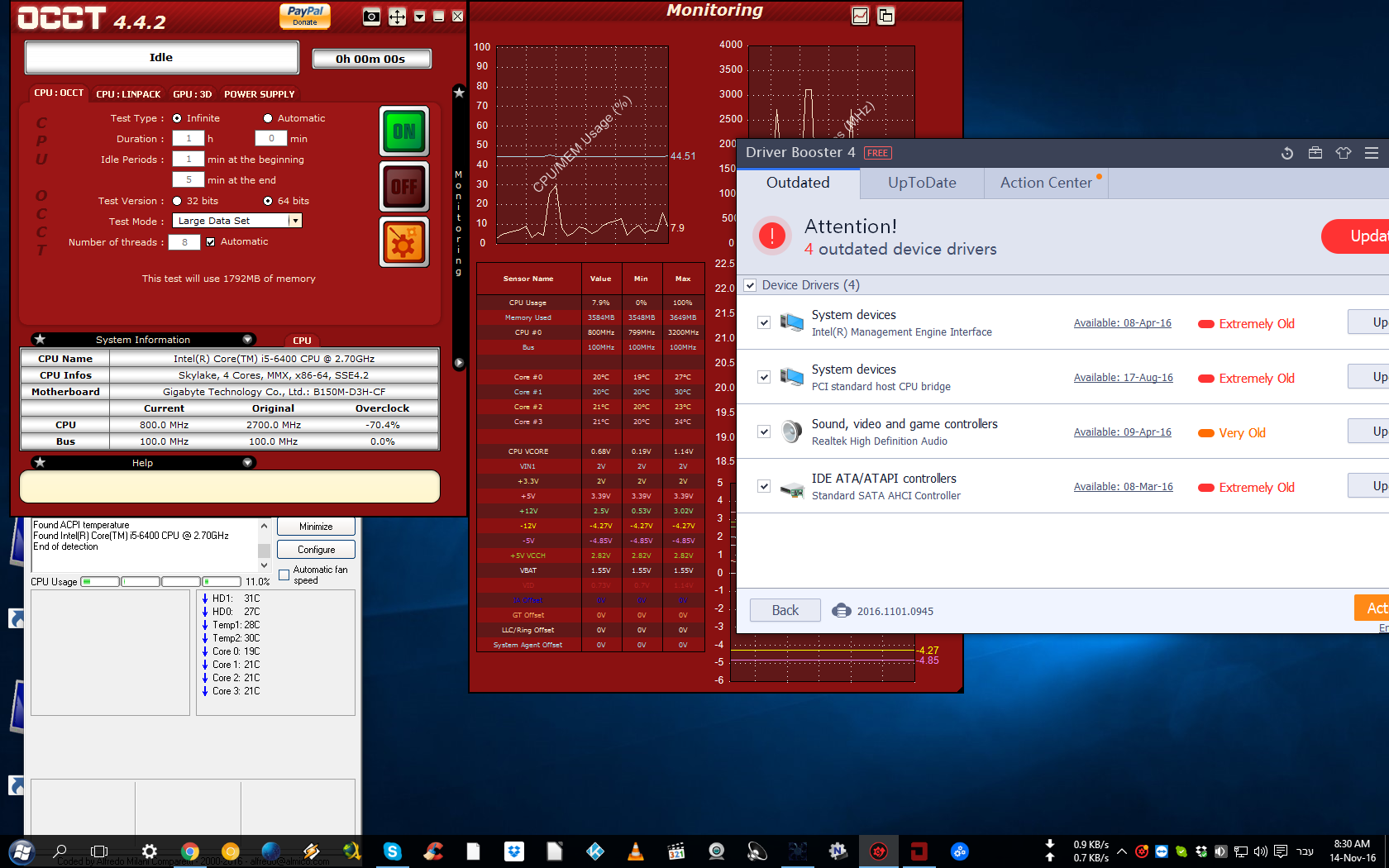This screenshot has height=868, width=1389.
Task: Click the OCCT screenshot camera icon
Action: 372,17
